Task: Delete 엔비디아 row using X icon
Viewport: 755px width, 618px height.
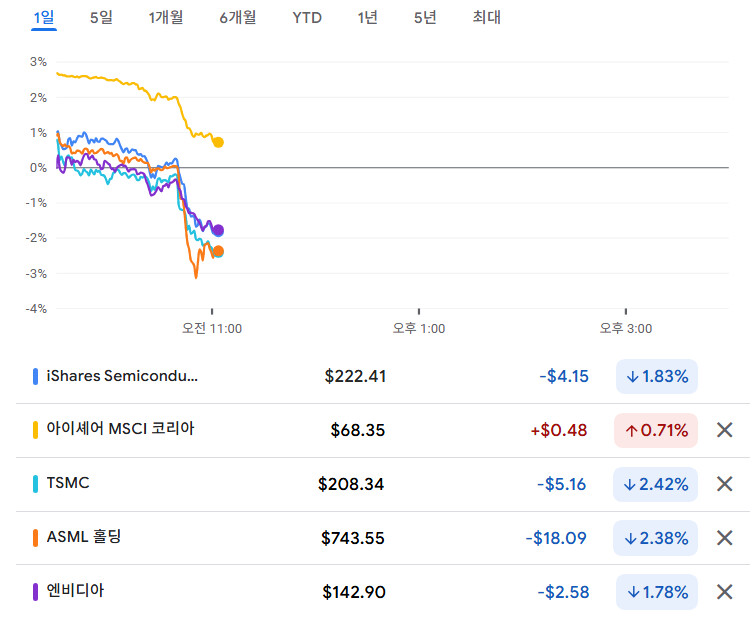Action: (725, 591)
